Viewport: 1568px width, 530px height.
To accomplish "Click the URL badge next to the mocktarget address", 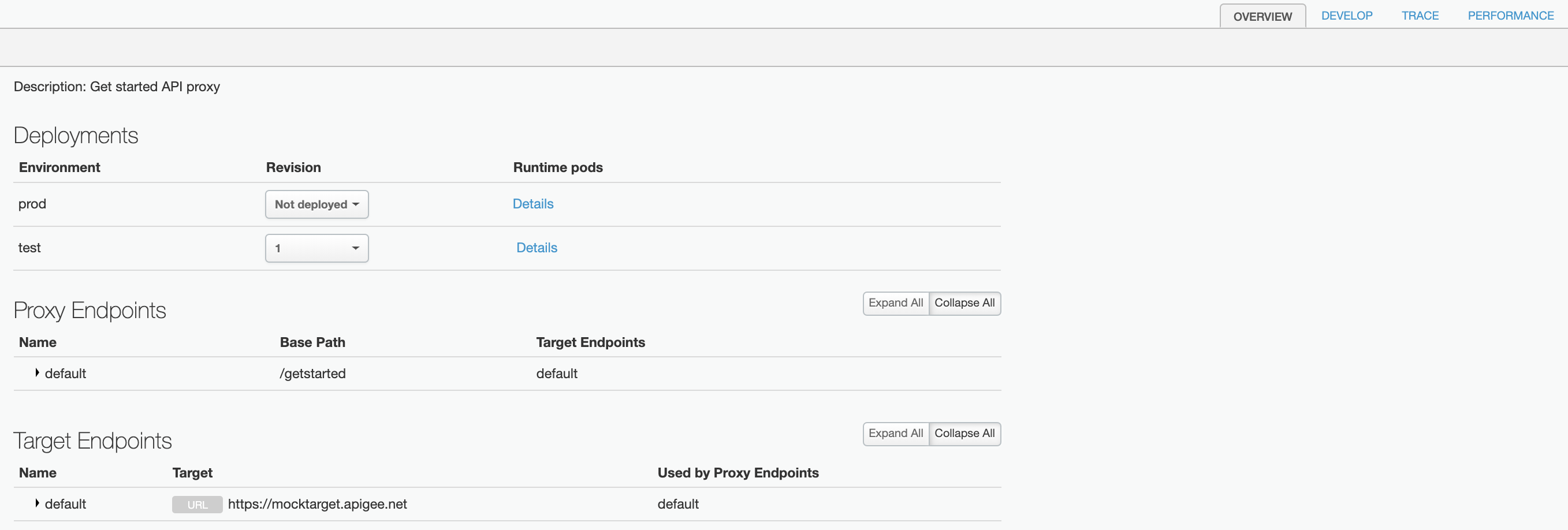I will coord(196,505).
